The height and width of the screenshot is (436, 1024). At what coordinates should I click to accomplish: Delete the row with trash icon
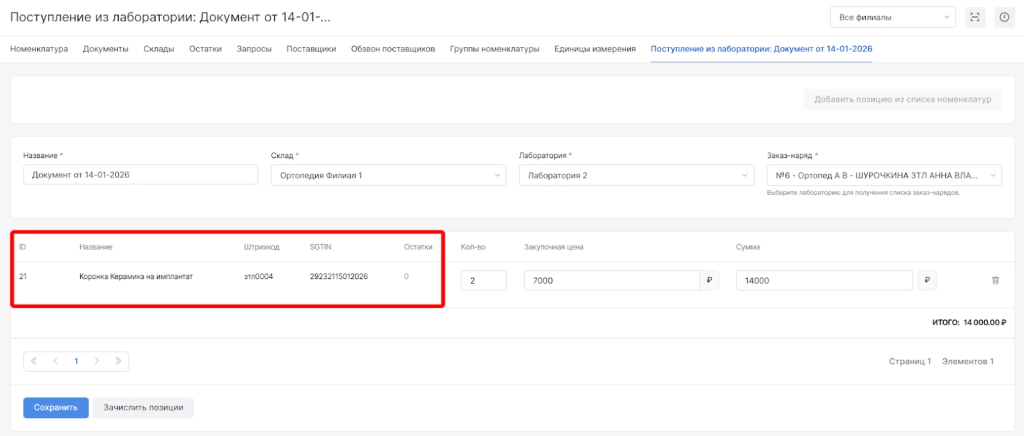pos(995,281)
